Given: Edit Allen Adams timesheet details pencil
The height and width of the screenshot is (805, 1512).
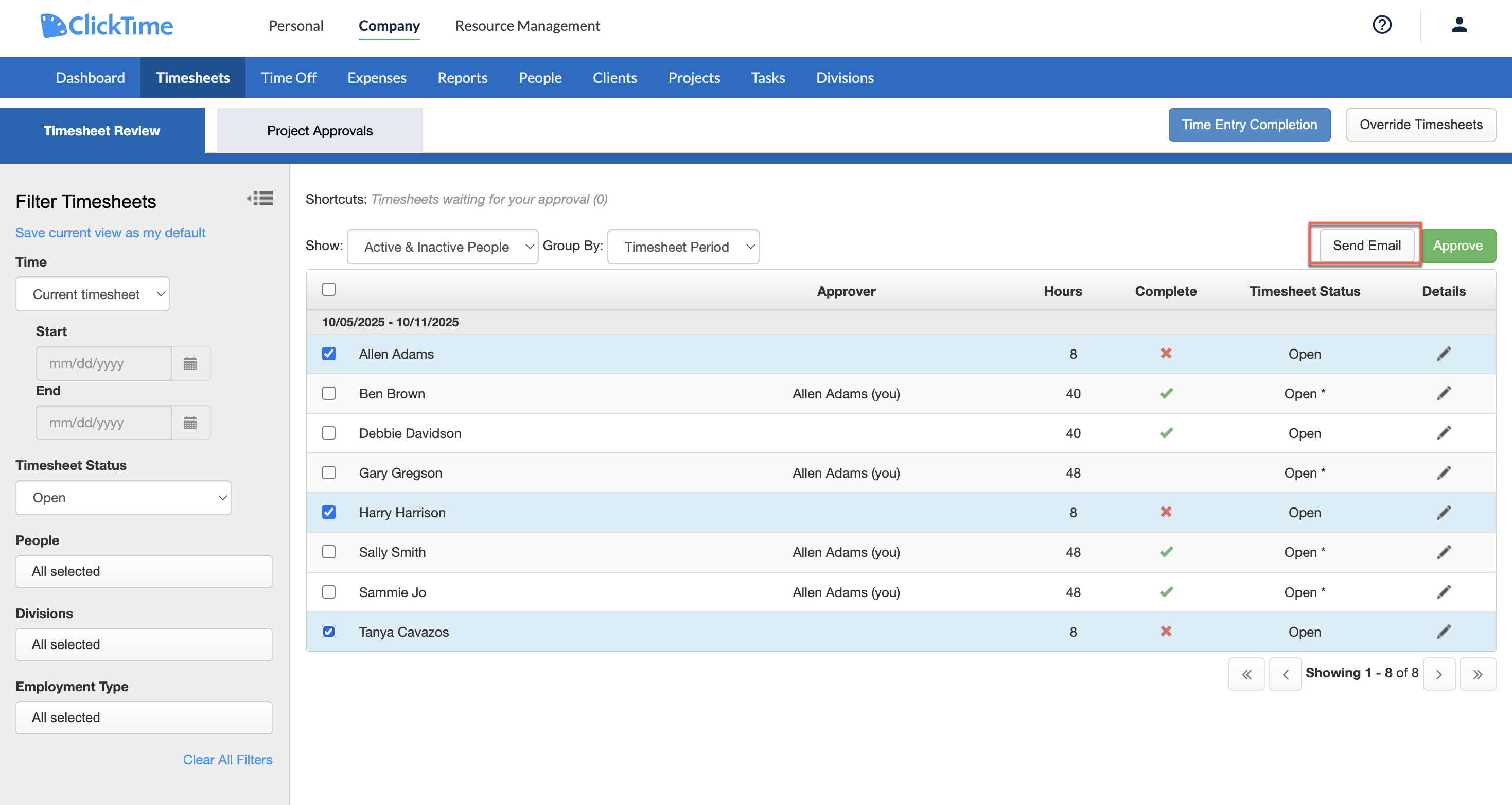Looking at the screenshot, I should (x=1444, y=354).
